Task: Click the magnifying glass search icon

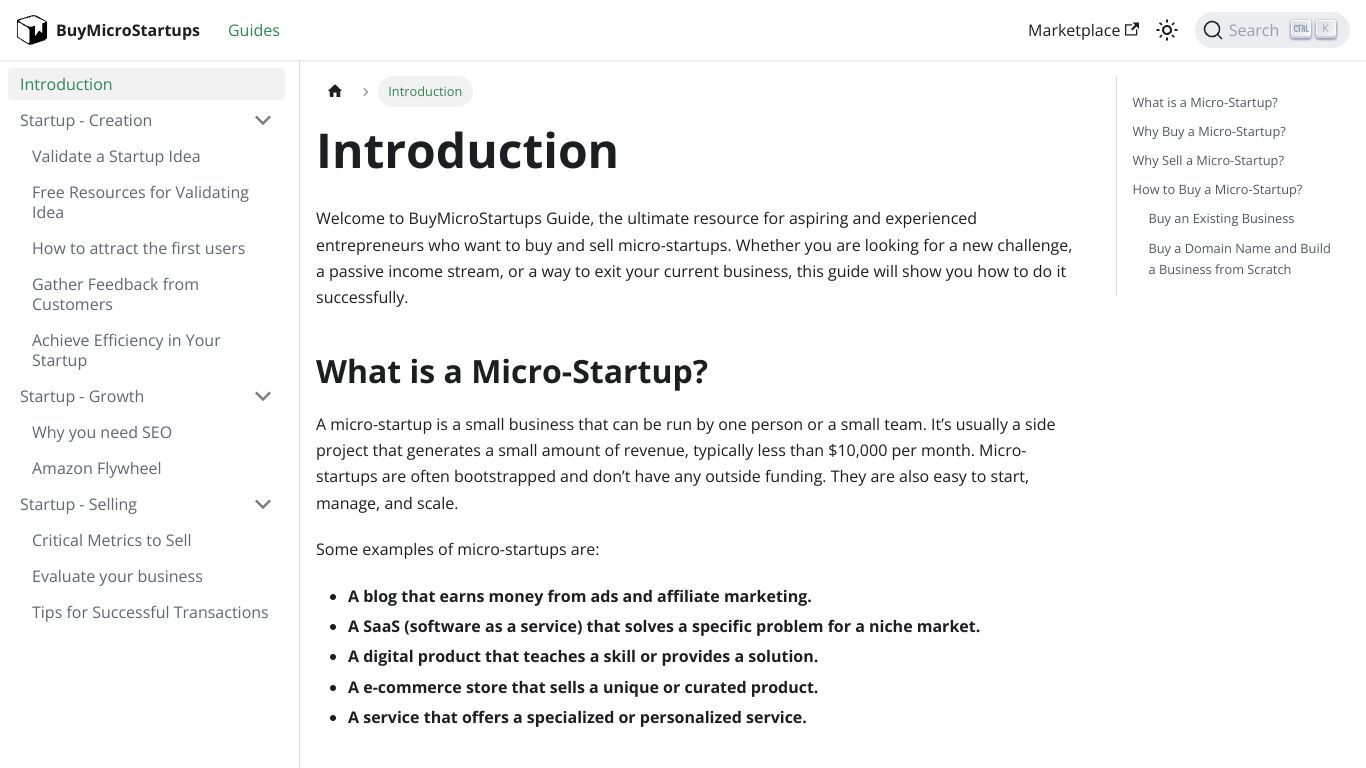Action: point(1213,30)
